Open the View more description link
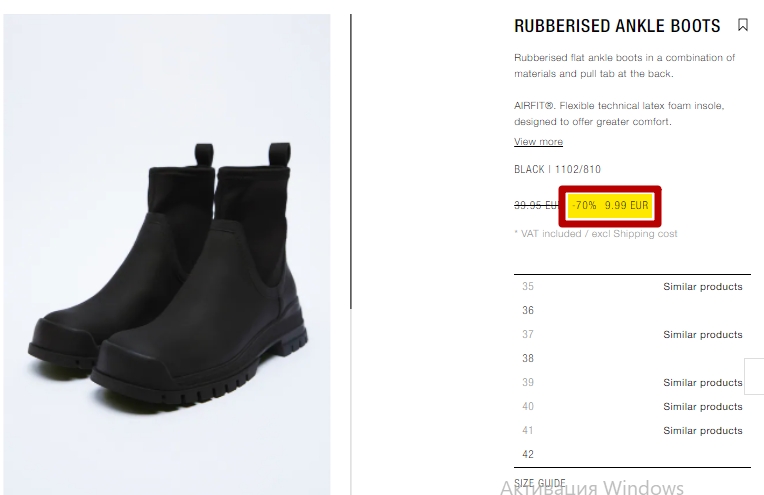 point(538,142)
